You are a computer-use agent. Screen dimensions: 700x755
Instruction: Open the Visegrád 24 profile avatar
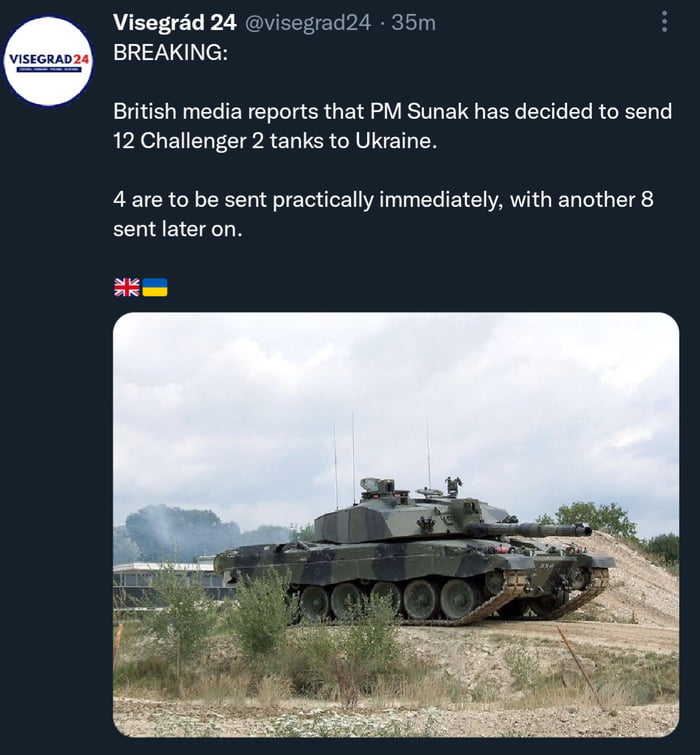[x=49, y=61]
